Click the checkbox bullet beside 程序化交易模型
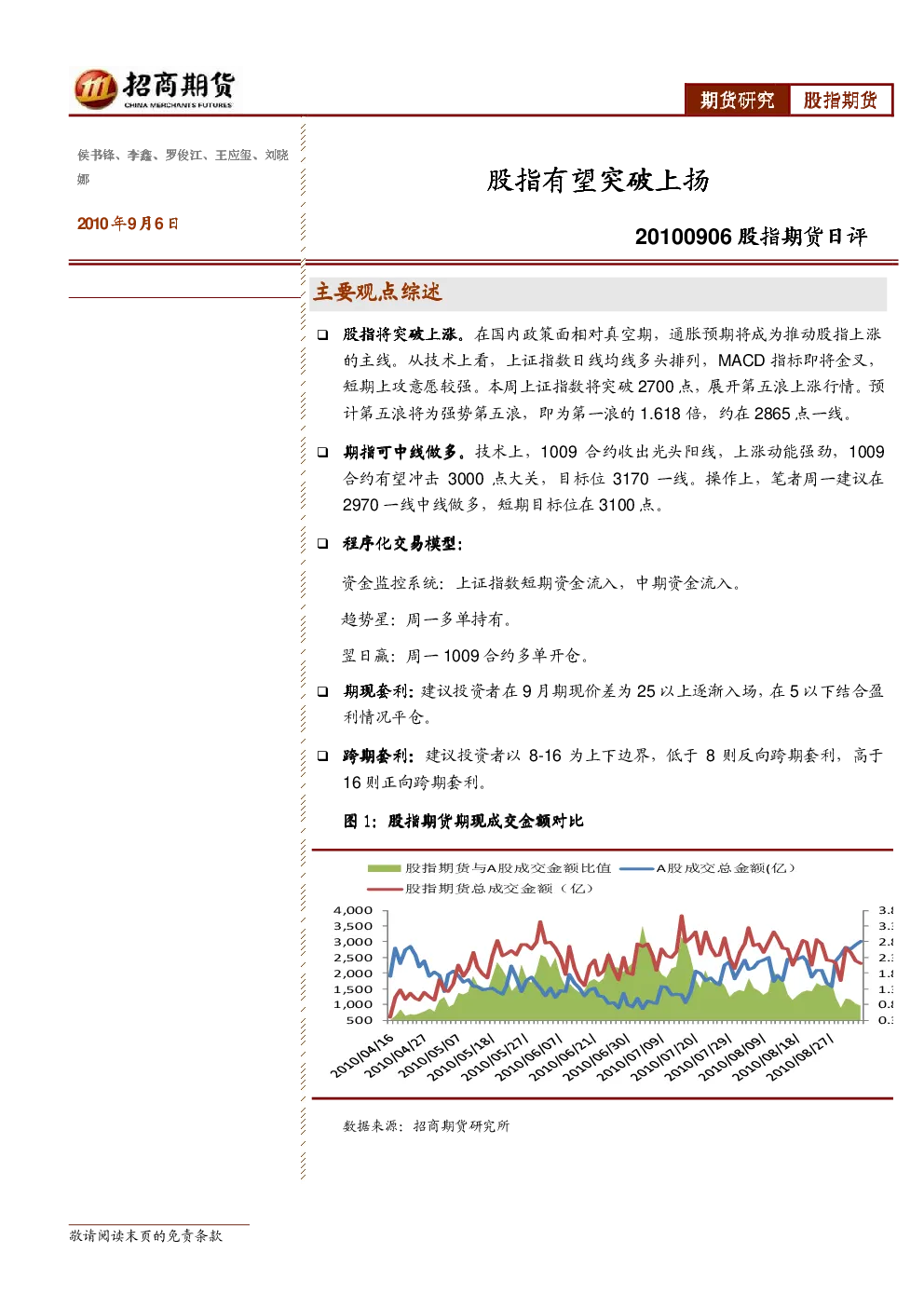Image resolution: width=924 pixels, height=1307 pixels. click(x=322, y=543)
